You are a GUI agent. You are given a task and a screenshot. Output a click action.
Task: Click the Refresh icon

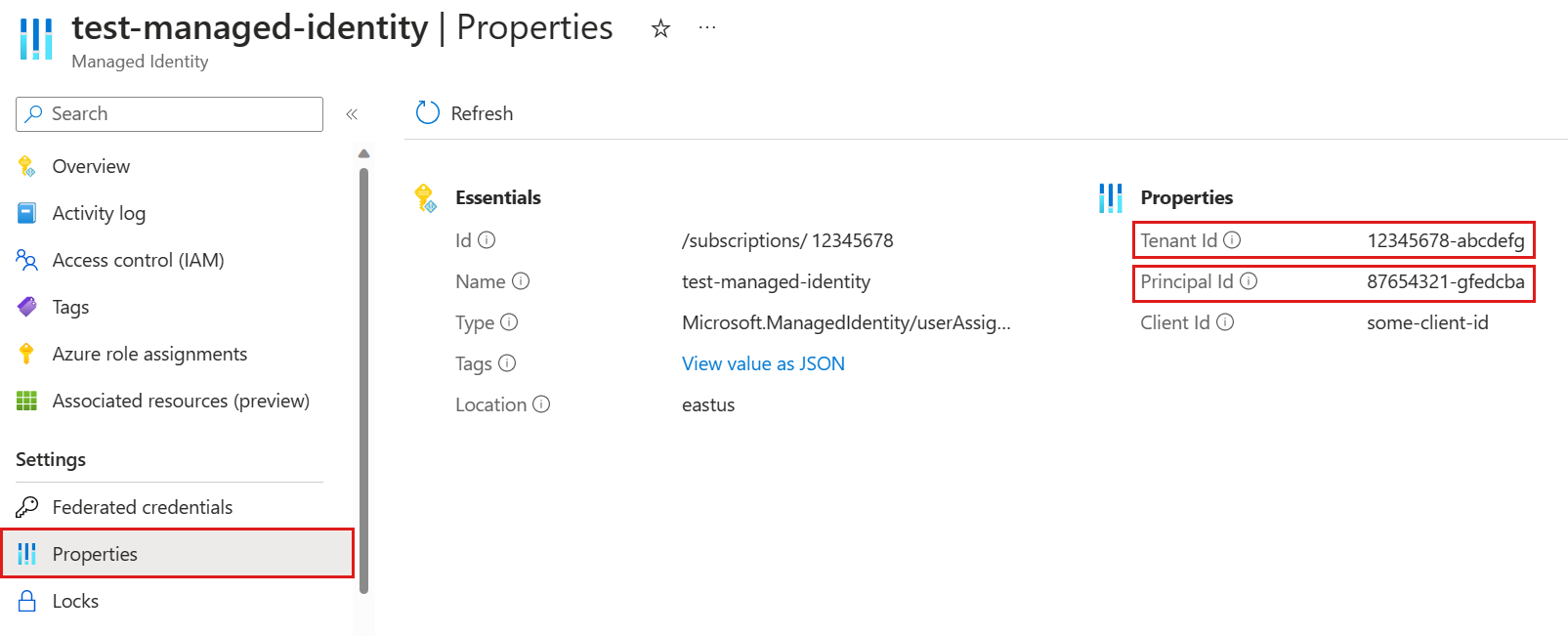point(428,113)
